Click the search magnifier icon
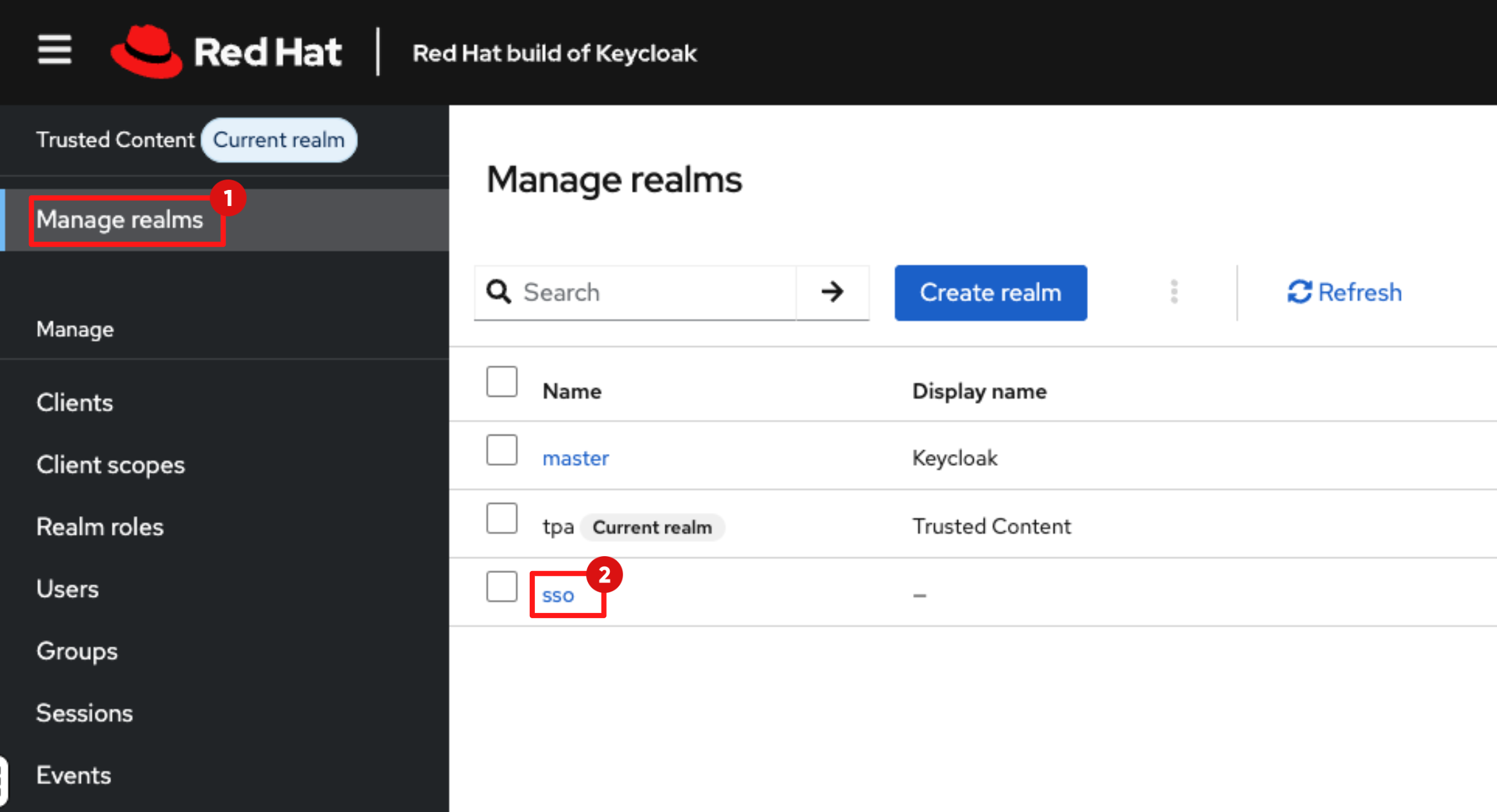Viewport: 1497px width, 812px height. [x=498, y=292]
